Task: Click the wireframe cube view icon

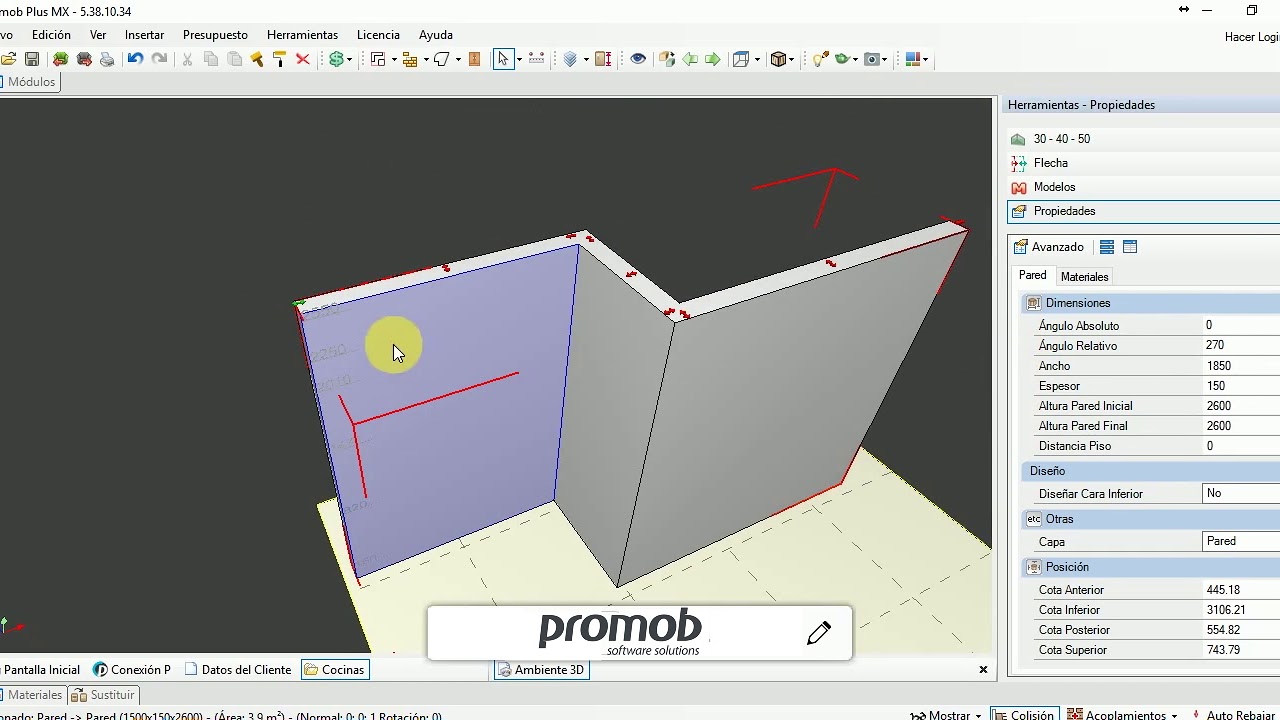Action: click(x=741, y=60)
